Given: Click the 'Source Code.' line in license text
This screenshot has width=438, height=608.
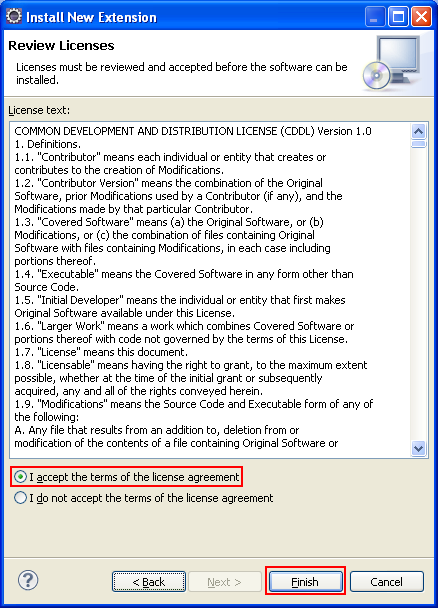Looking at the screenshot, I should click(47, 287).
